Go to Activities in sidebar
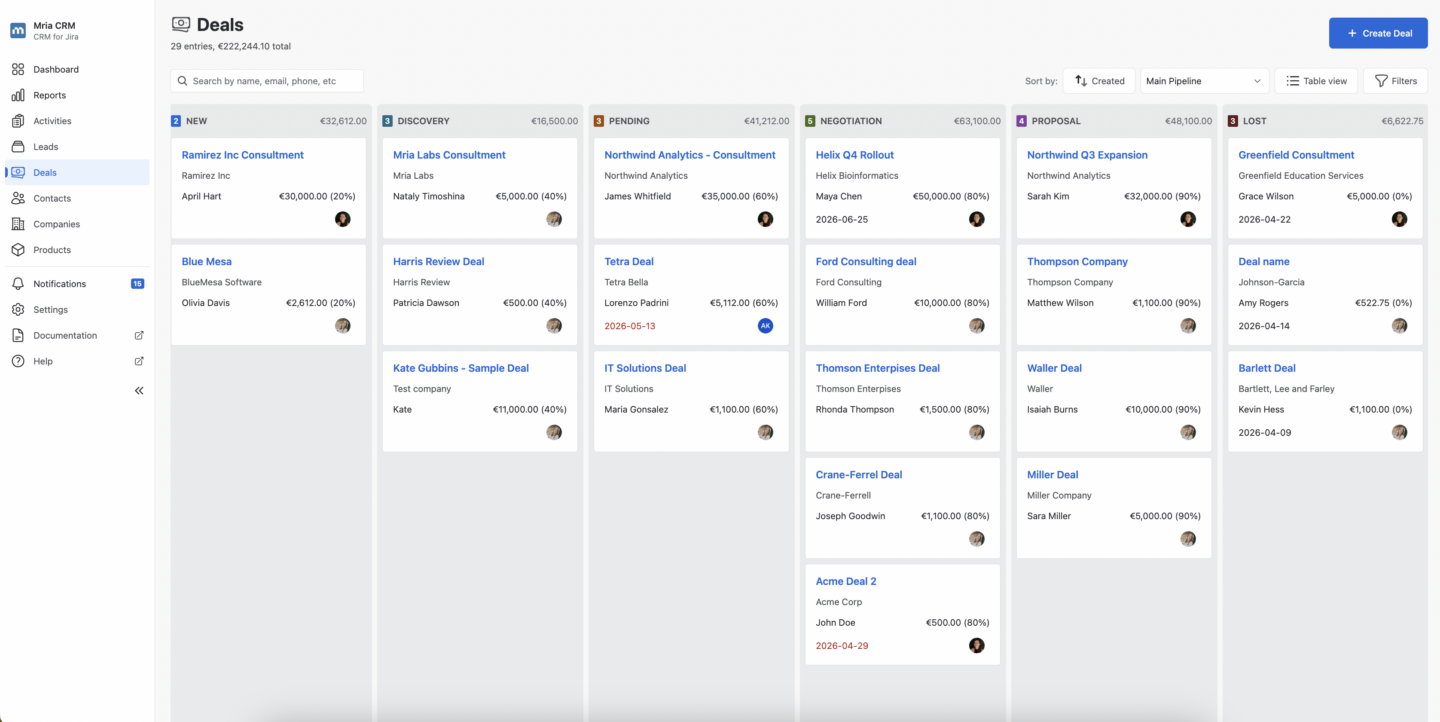This screenshot has height=722, width=1440. click(77, 121)
